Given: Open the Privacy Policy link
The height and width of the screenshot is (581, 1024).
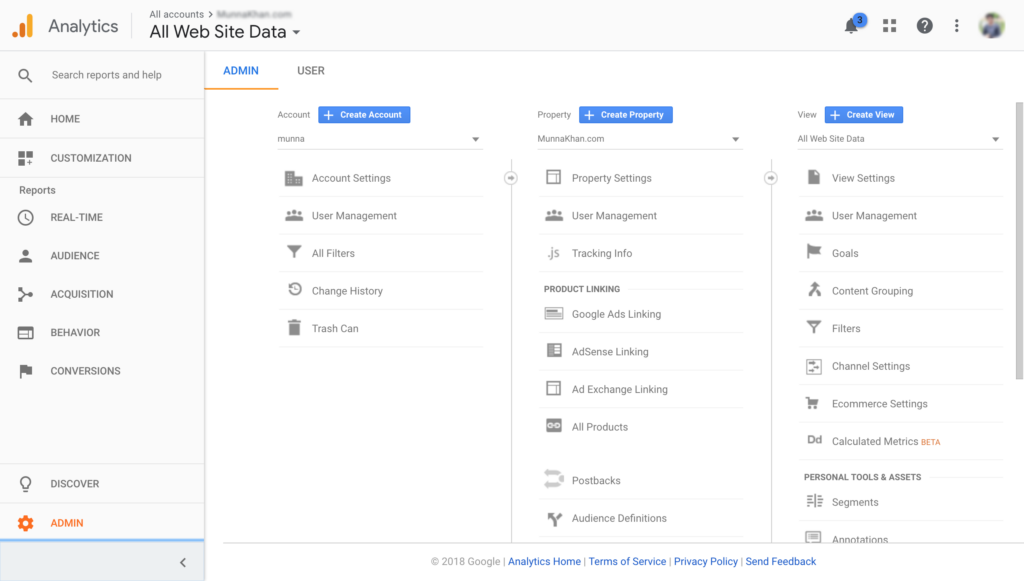Looking at the screenshot, I should click(706, 562).
